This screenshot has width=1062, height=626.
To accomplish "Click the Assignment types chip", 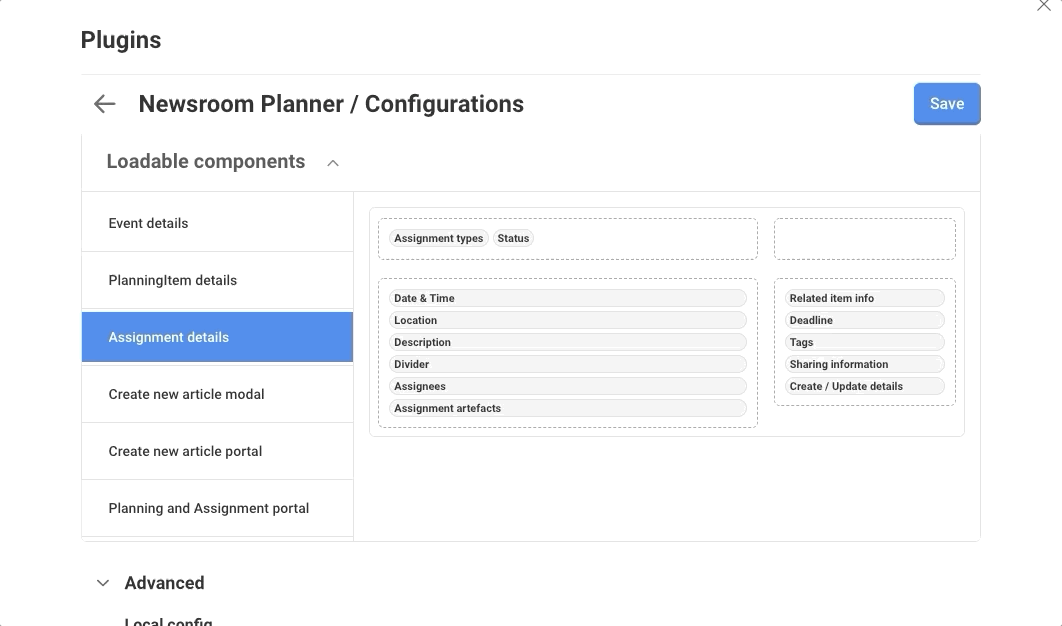I will click(438, 238).
